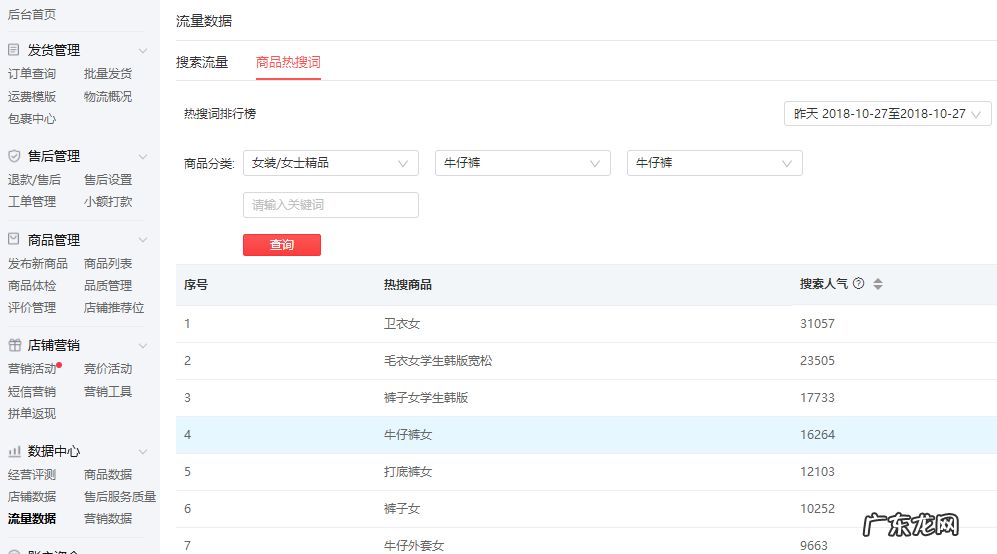Open 物流概况 in the sidebar
Screen dimensions: 997x554
click(x=108, y=97)
